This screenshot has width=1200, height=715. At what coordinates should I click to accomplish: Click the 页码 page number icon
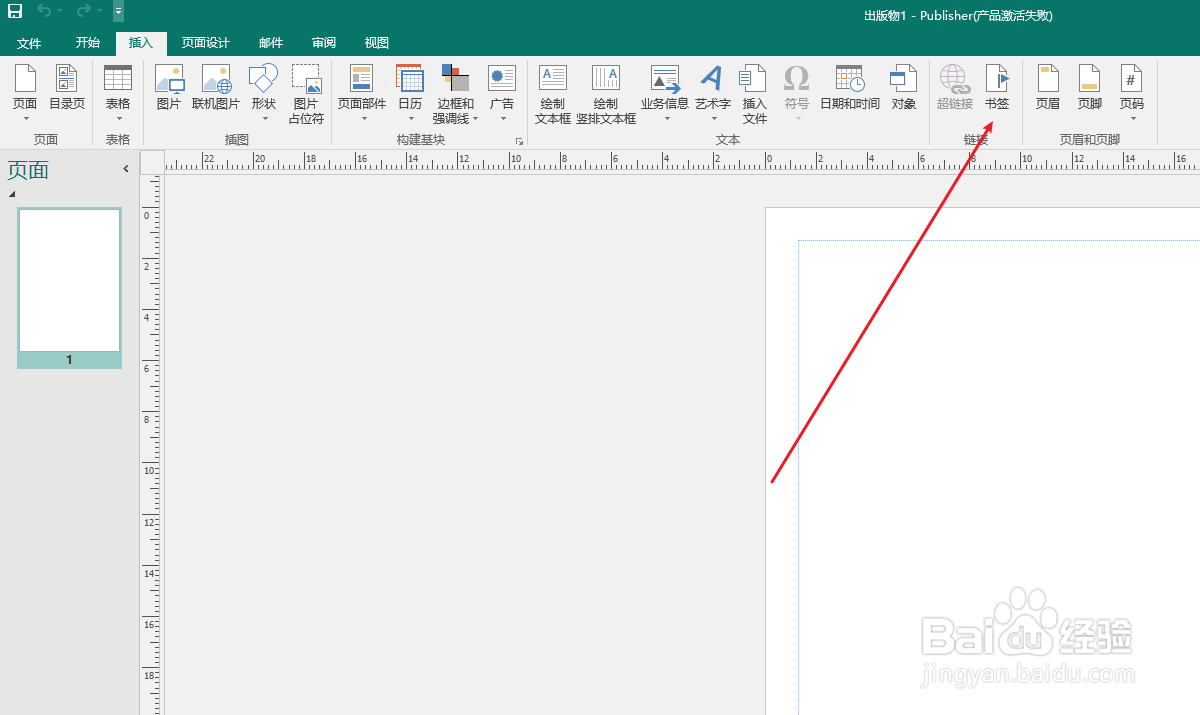pos(1132,78)
